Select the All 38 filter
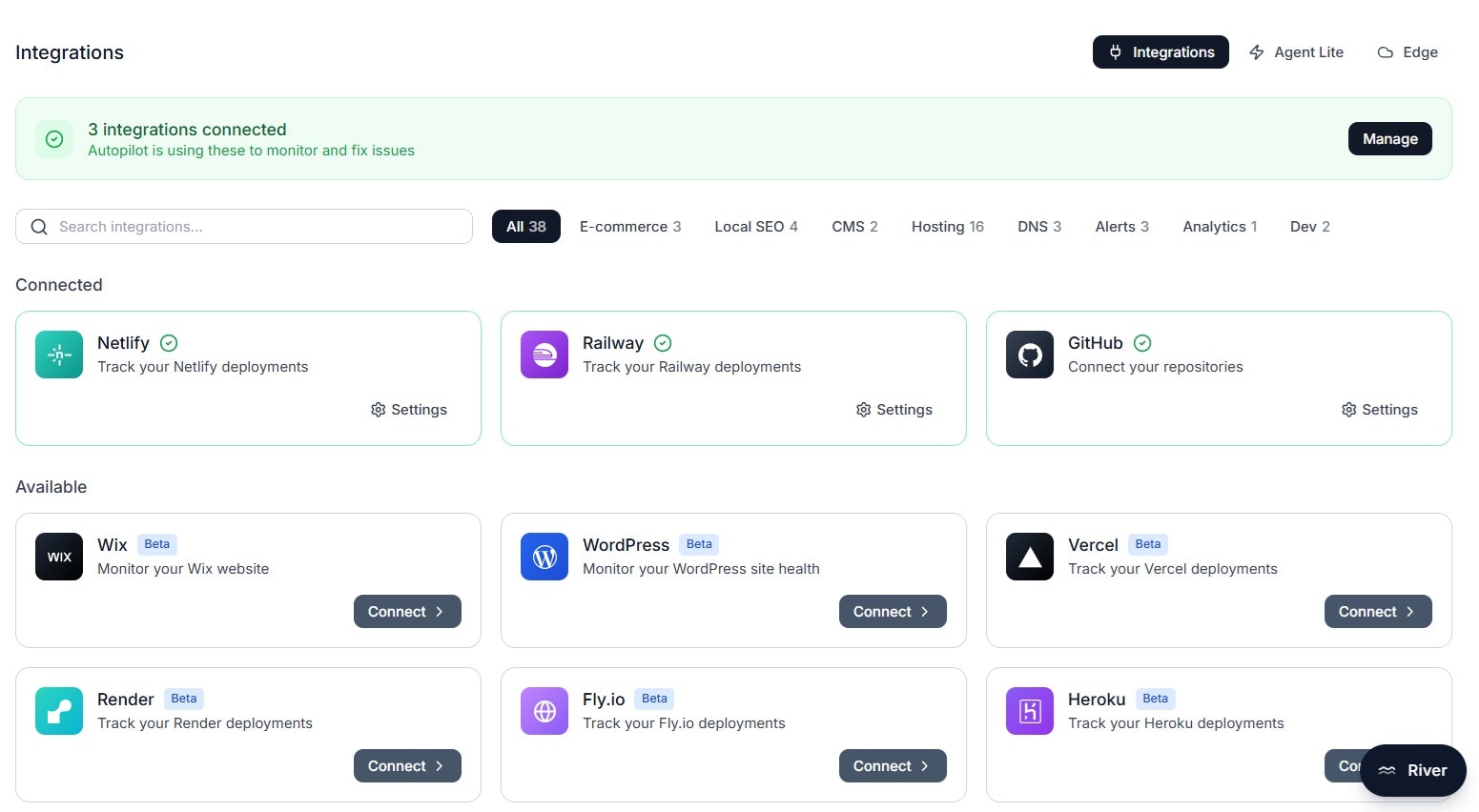Screen dimensions: 1479x812 point(526,227)
